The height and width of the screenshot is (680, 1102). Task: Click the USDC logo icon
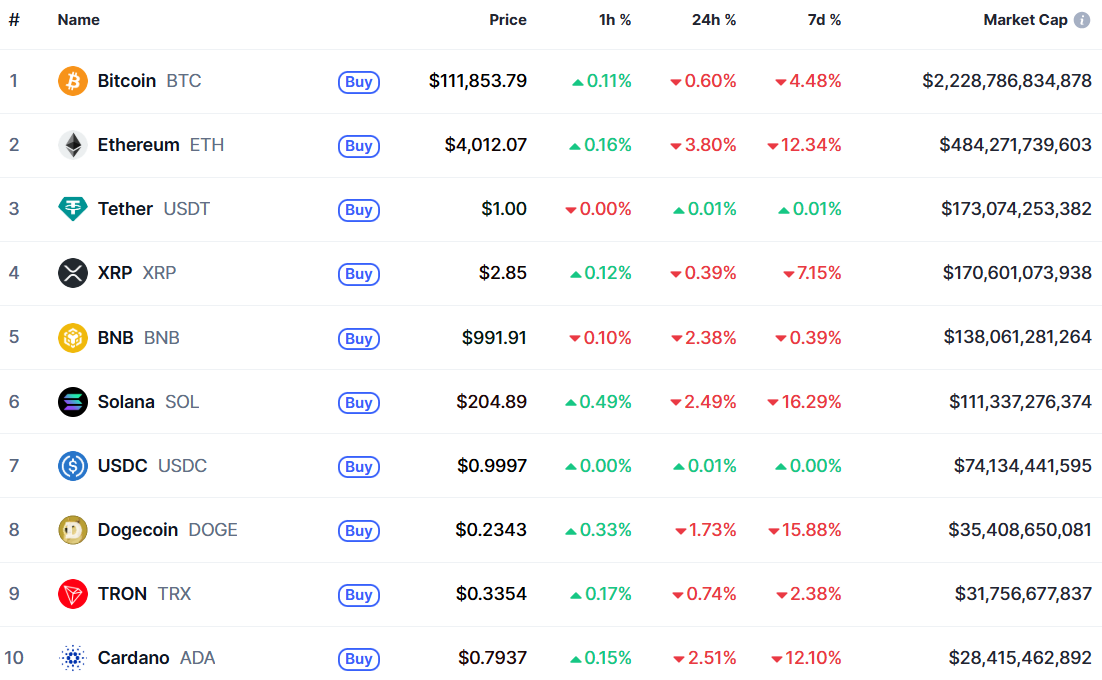click(x=73, y=466)
